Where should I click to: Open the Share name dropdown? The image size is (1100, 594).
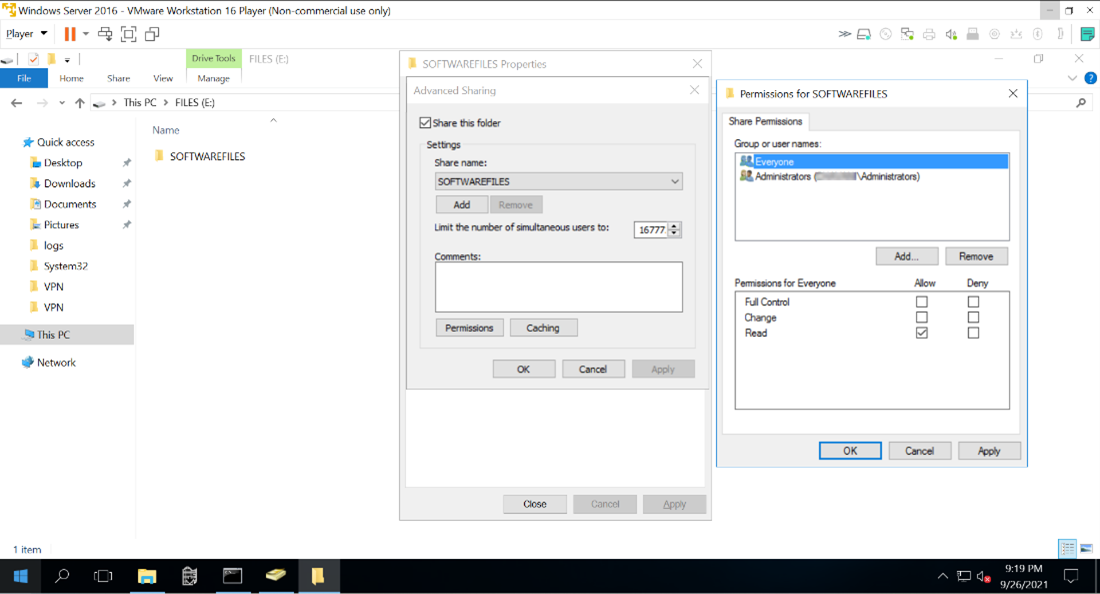[675, 181]
